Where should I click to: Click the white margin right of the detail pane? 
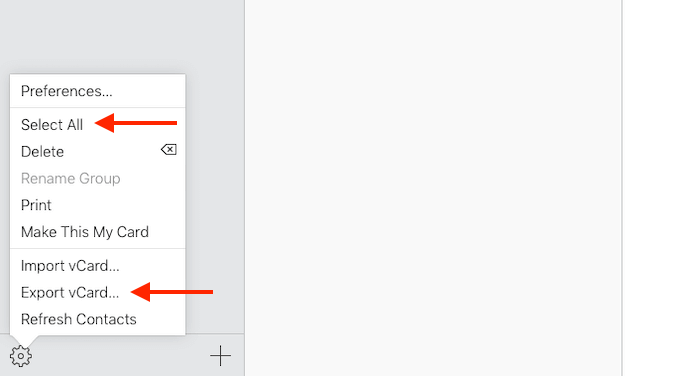pyautogui.click(x=651, y=188)
